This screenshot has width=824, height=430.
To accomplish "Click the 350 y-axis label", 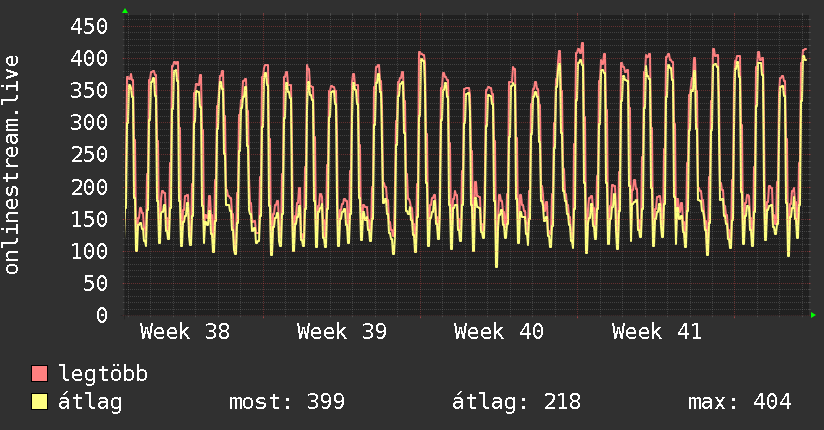I will [x=89, y=90].
